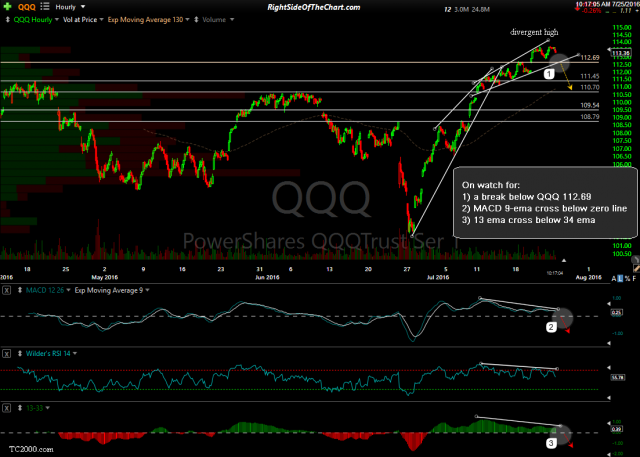Image resolution: width=640 pixels, height=457 pixels.
Task: Click the 'divergent high' text annotation
Action: [x=534, y=32]
